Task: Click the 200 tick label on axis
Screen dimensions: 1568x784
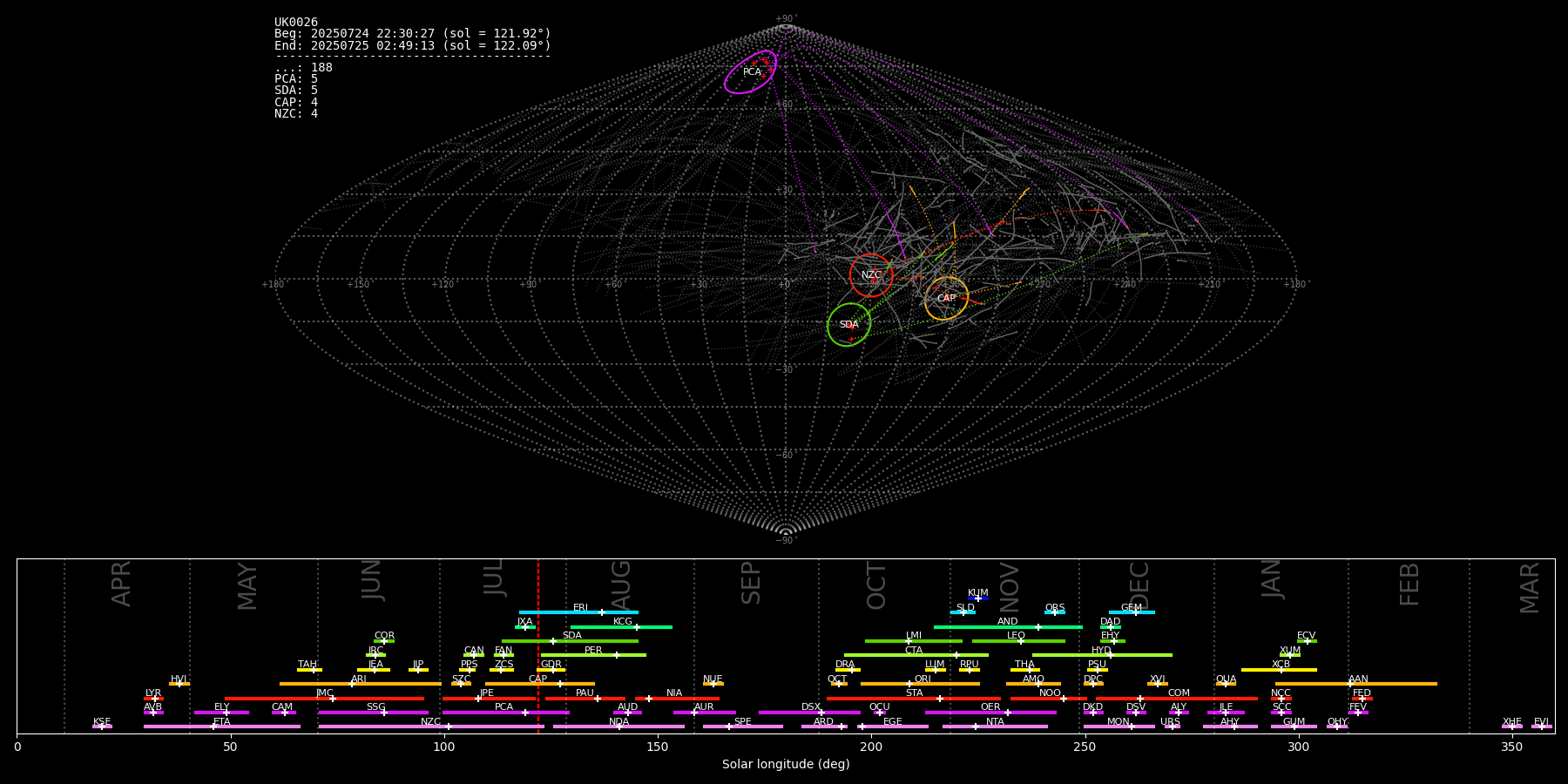Action: pyautogui.click(x=871, y=747)
